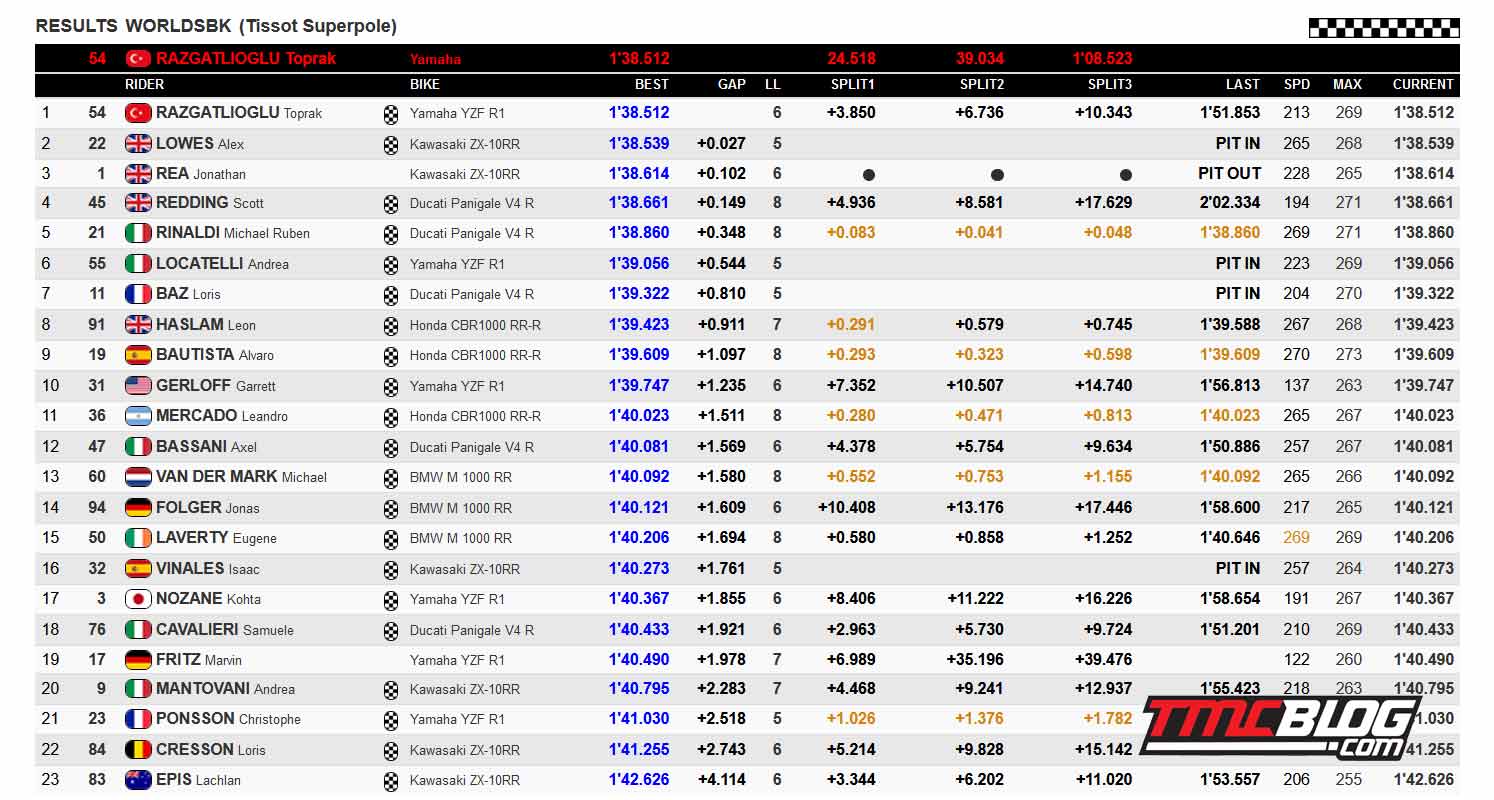Image resolution: width=1494 pixels, height=800 pixels.
Task: Click the red split time 24.518 in leader banner
Action: pos(852,58)
